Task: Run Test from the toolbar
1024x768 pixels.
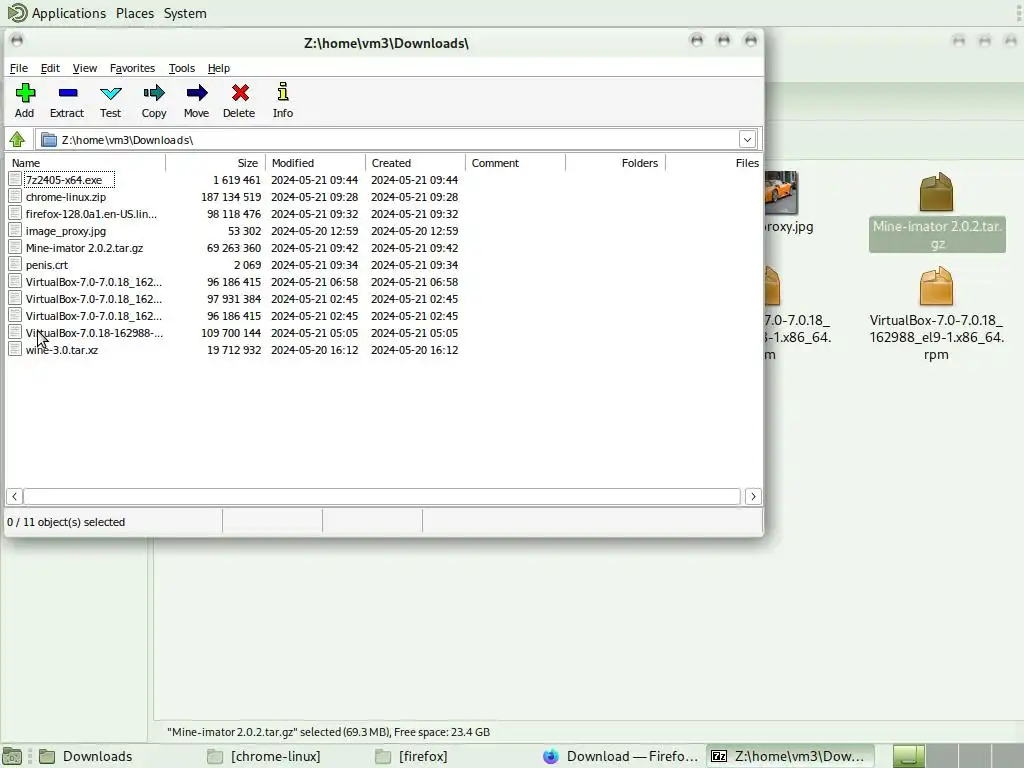Action: point(110,93)
